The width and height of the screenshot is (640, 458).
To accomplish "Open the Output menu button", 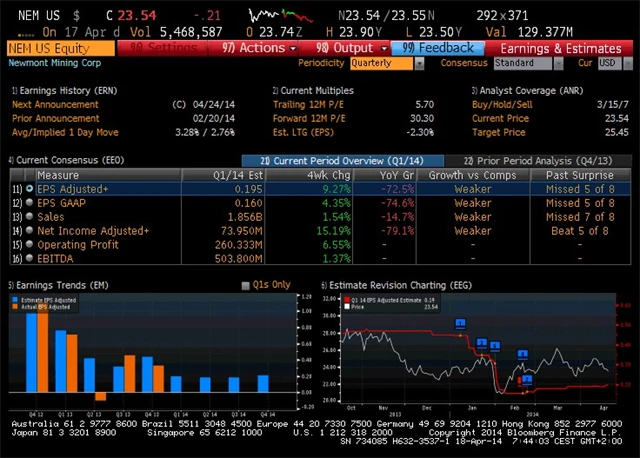I will [x=345, y=47].
